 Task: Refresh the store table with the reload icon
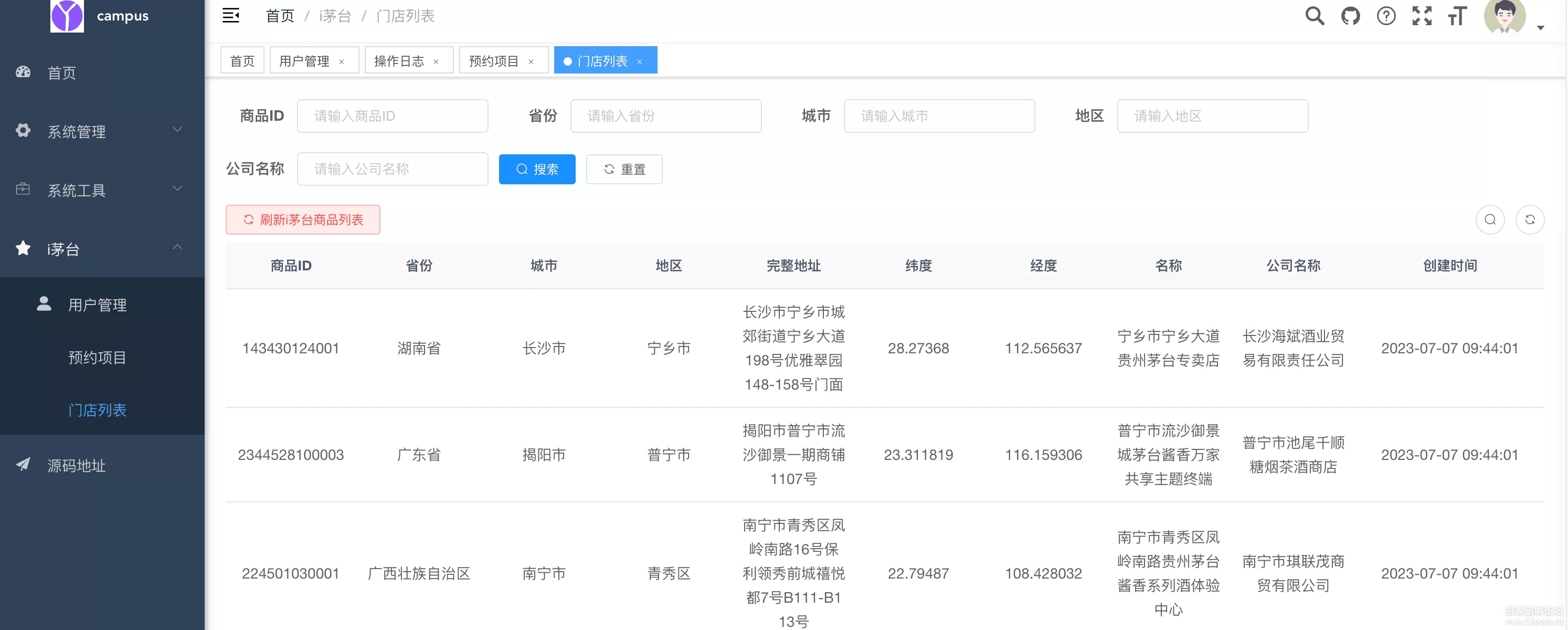tap(1531, 220)
